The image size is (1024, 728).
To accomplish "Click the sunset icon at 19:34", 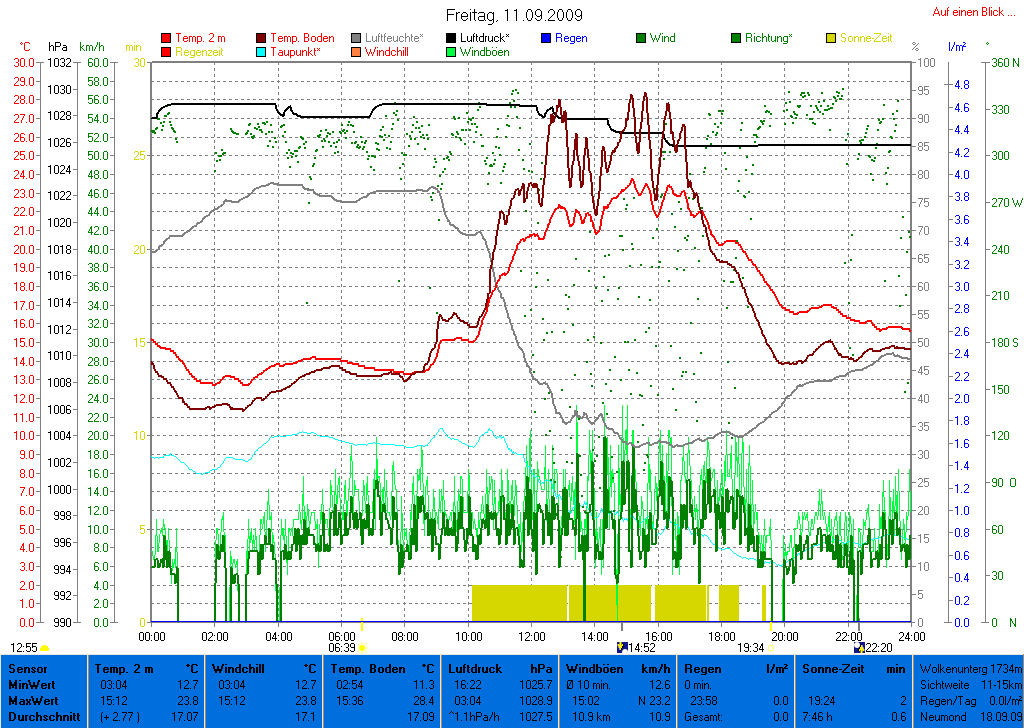I will pos(770,648).
